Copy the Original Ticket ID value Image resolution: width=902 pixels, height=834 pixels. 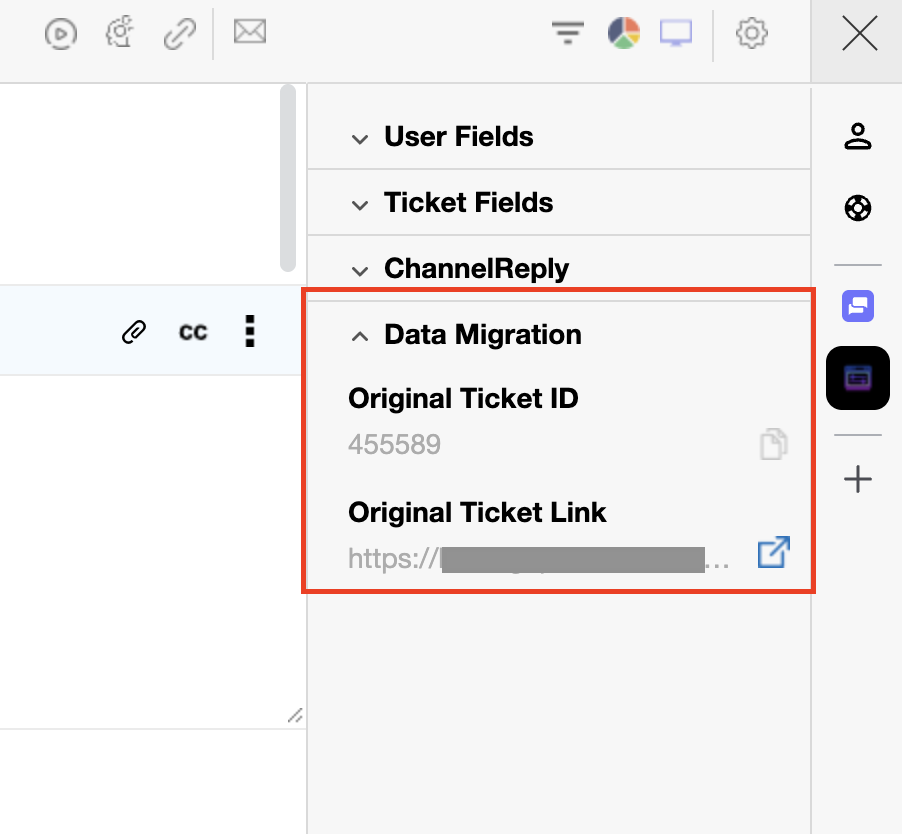pyautogui.click(x=773, y=444)
